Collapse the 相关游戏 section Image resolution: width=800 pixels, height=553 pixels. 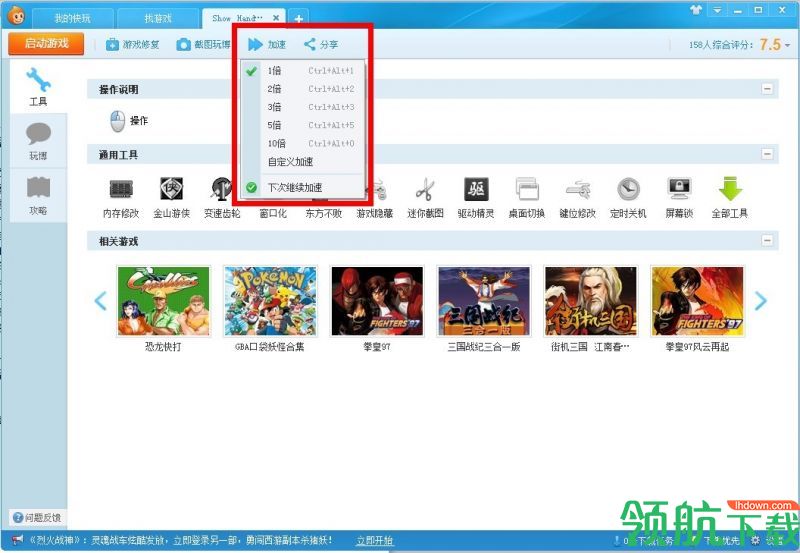coord(767,240)
